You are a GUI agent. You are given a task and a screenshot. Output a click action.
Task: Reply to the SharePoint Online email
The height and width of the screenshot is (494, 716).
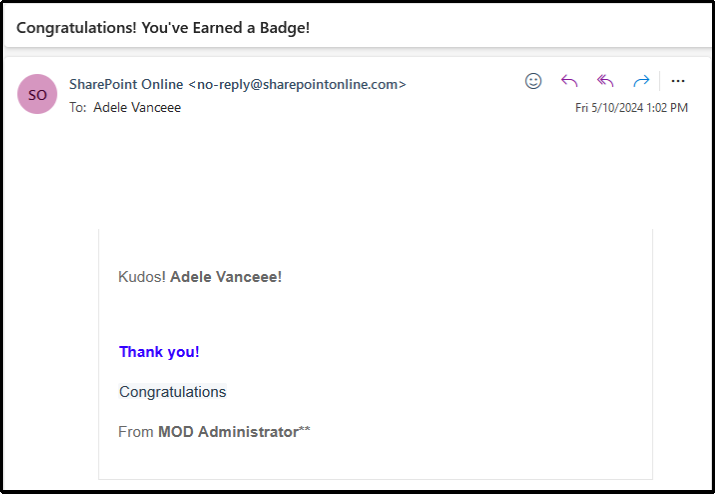point(569,81)
